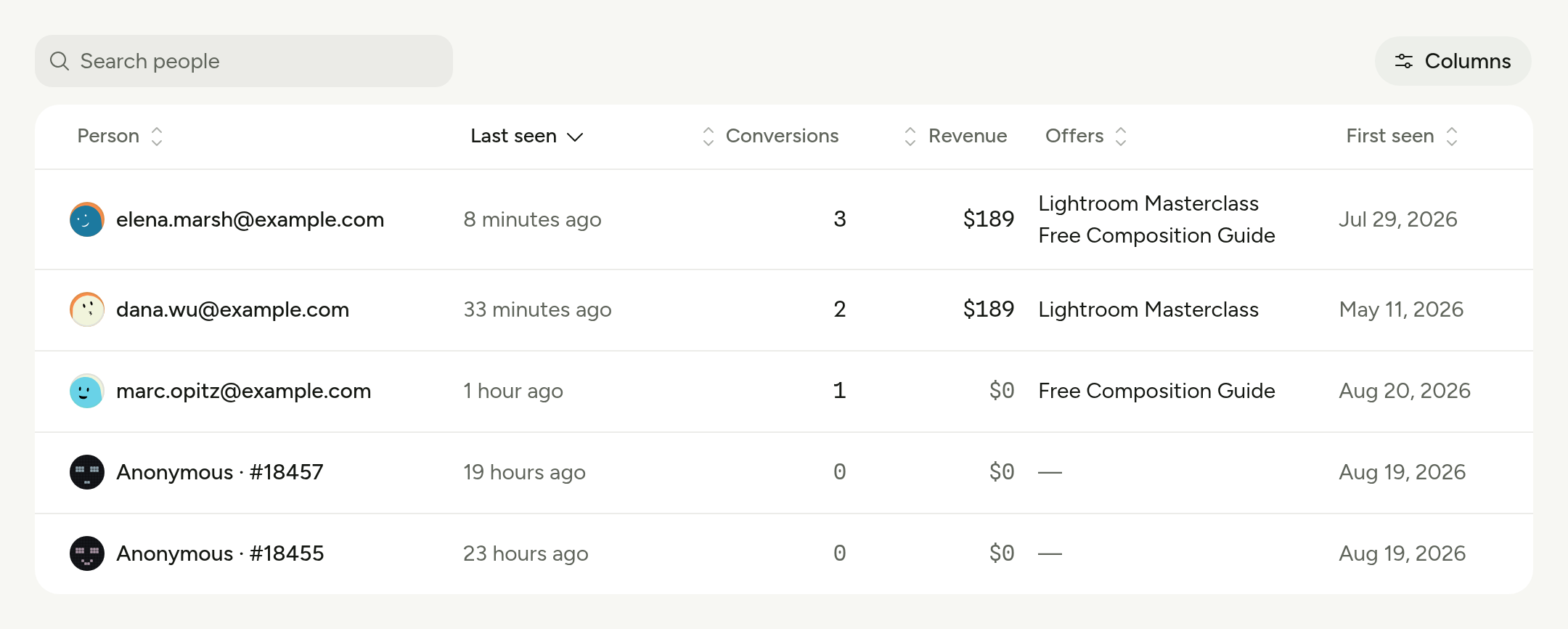
Task: Click the 'May 11, 2026' first seen date
Action: (x=1401, y=309)
